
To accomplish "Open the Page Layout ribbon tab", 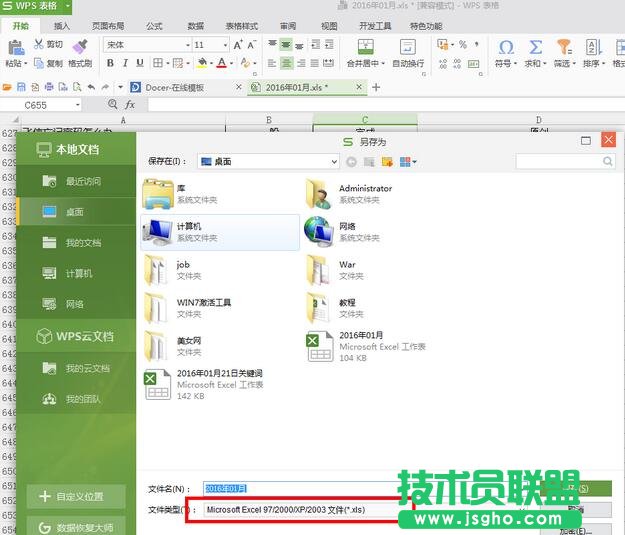I will coord(108,26).
